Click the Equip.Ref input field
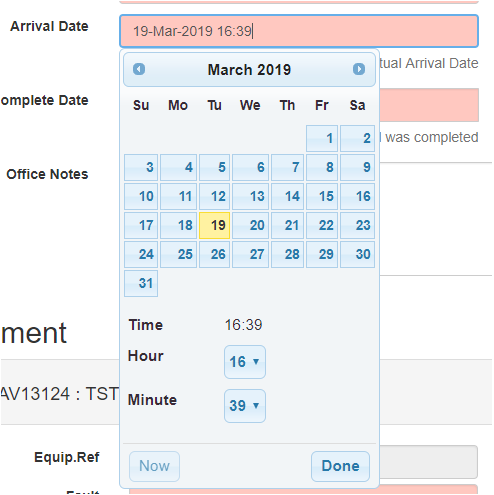Image resolution: width=494 pixels, height=495 pixels. pyautogui.click(x=428, y=462)
